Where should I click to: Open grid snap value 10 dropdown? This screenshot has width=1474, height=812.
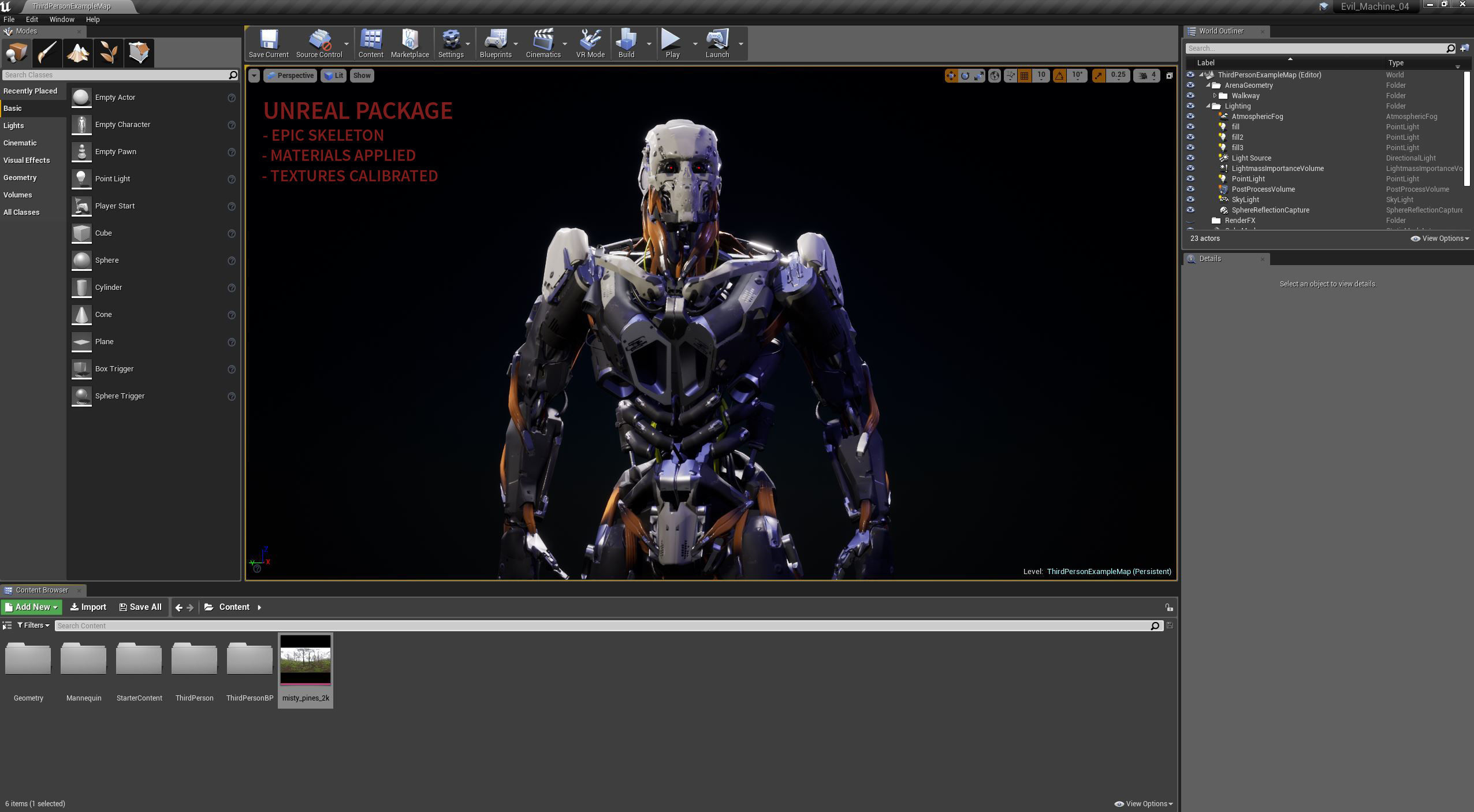pyautogui.click(x=1041, y=76)
